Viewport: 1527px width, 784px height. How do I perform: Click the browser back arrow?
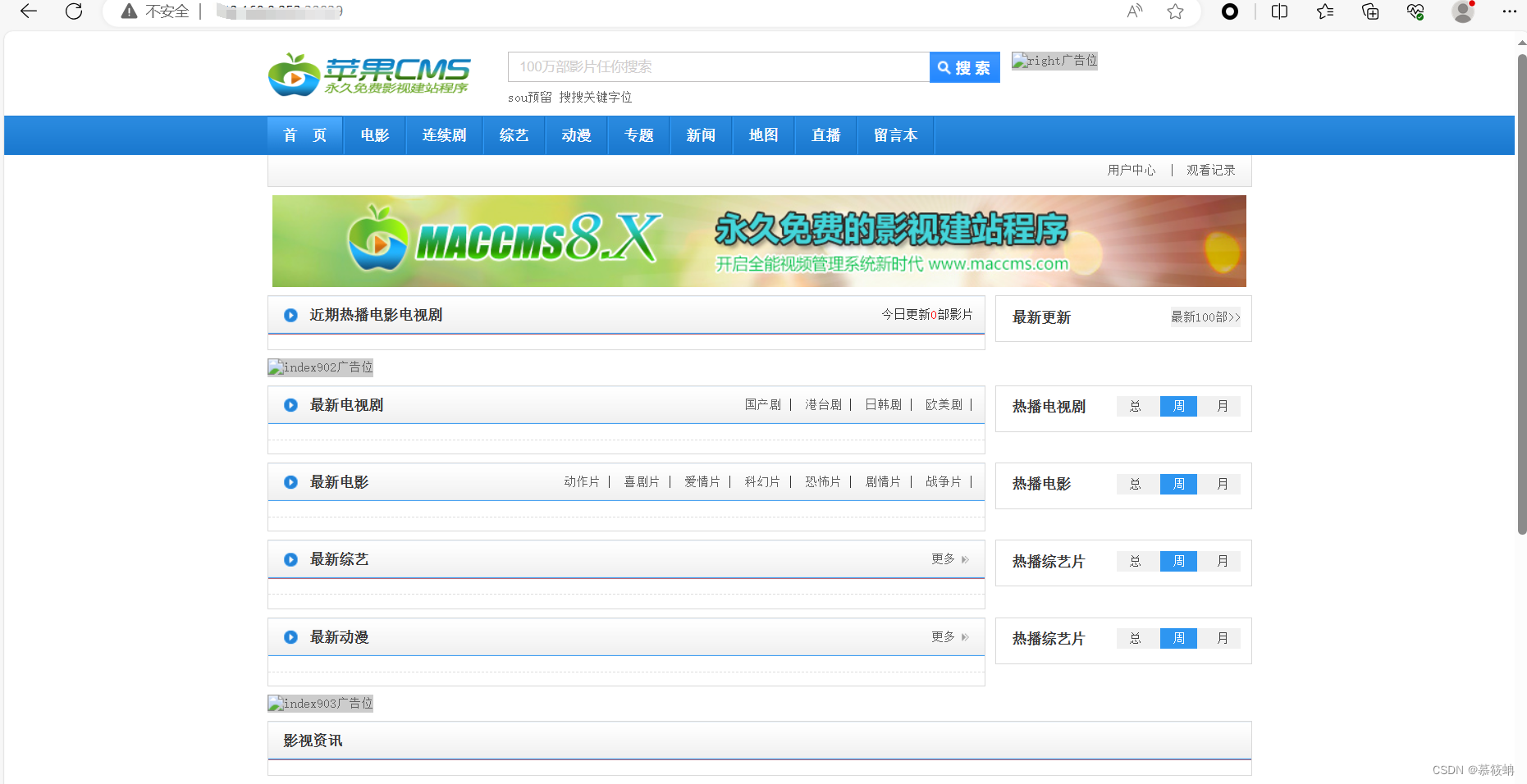[x=29, y=11]
